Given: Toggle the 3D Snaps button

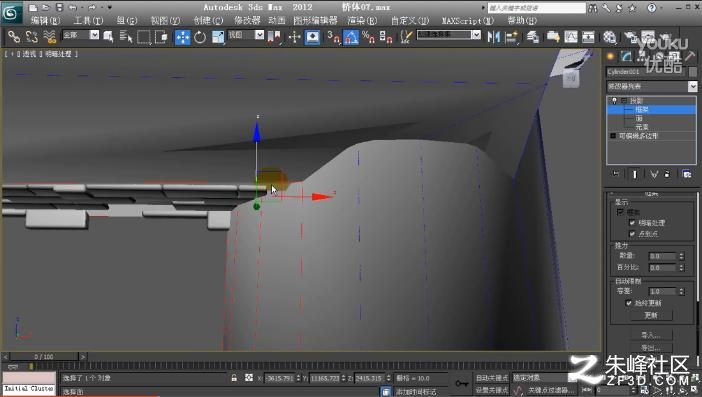Looking at the screenshot, I should [x=333, y=37].
